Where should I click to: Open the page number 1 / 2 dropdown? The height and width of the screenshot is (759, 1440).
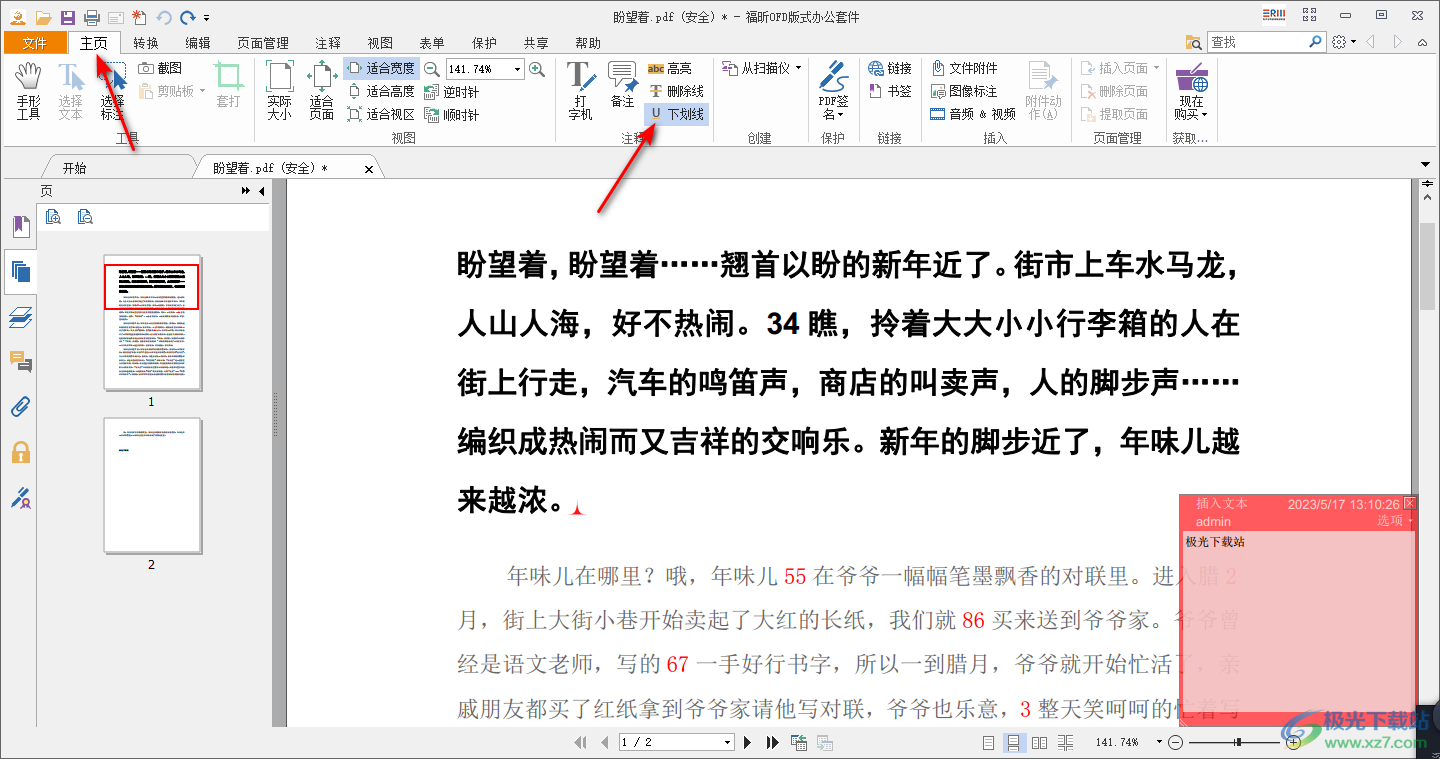click(x=727, y=742)
